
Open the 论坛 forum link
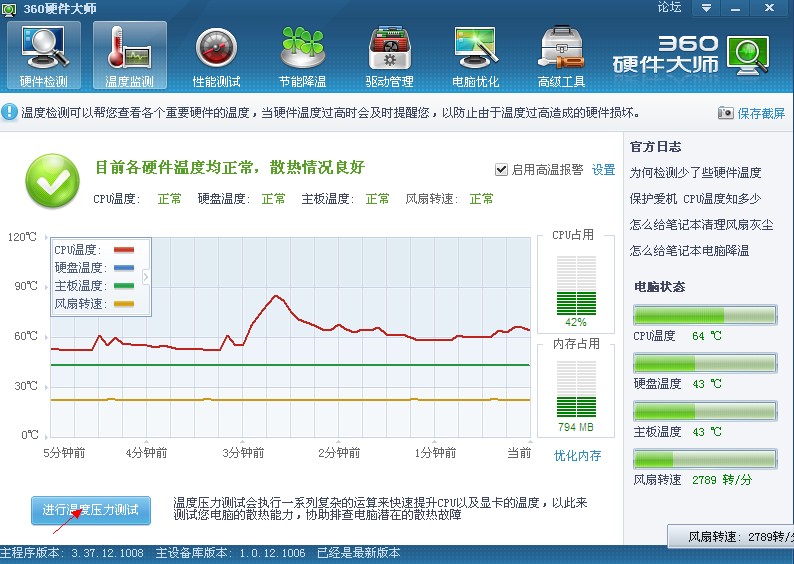click(x=669, y=7)
